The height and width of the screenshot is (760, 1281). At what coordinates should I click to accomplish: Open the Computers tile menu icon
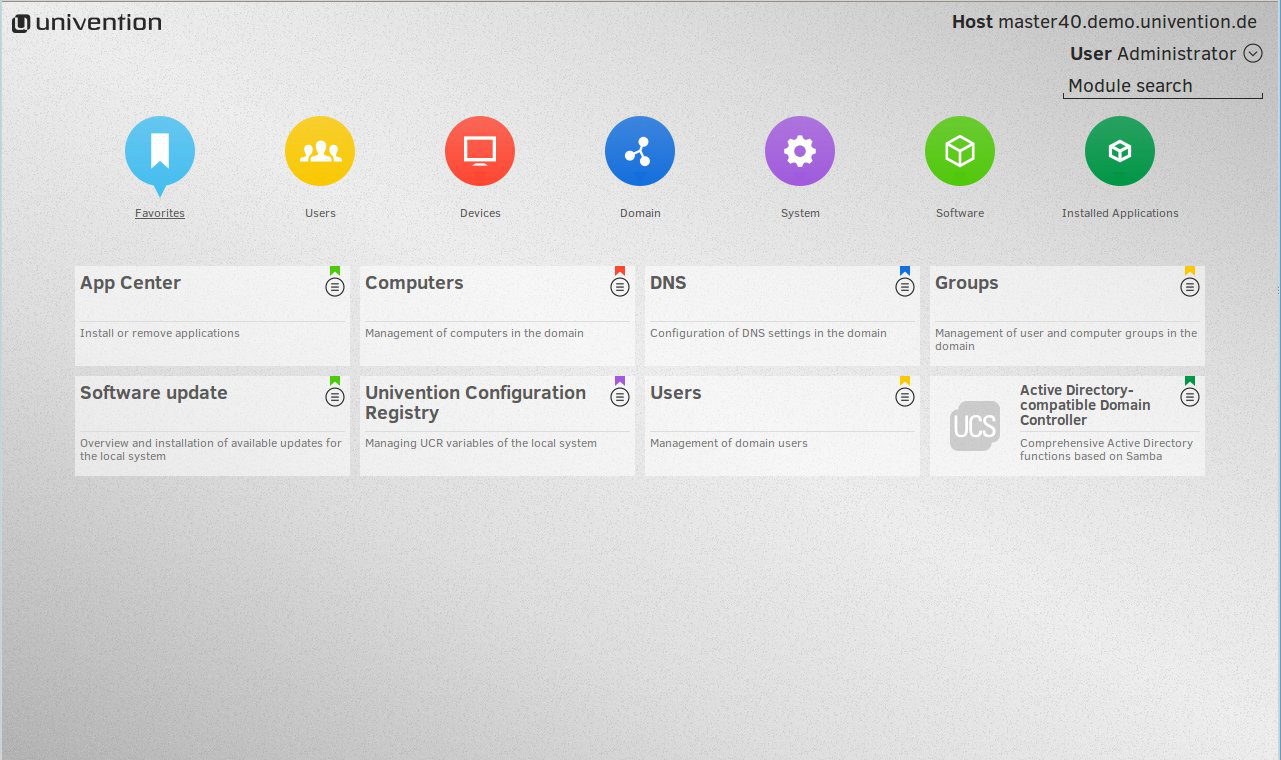tap(620, 287)
